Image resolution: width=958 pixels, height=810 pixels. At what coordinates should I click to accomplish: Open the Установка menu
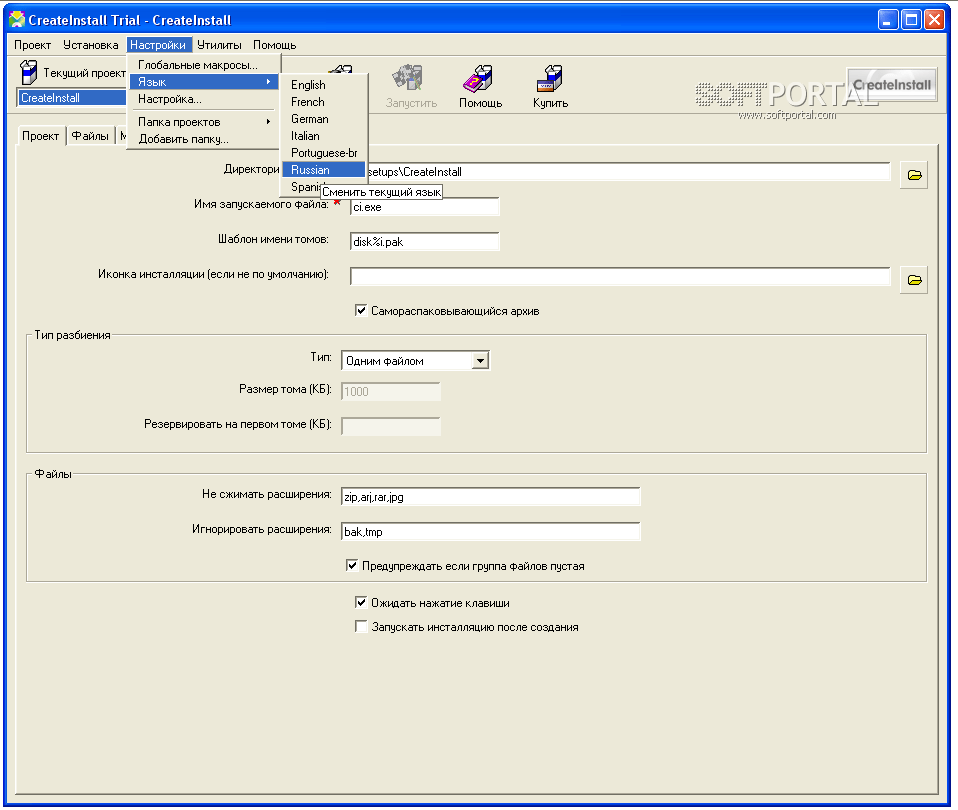[x=90, y=45]
